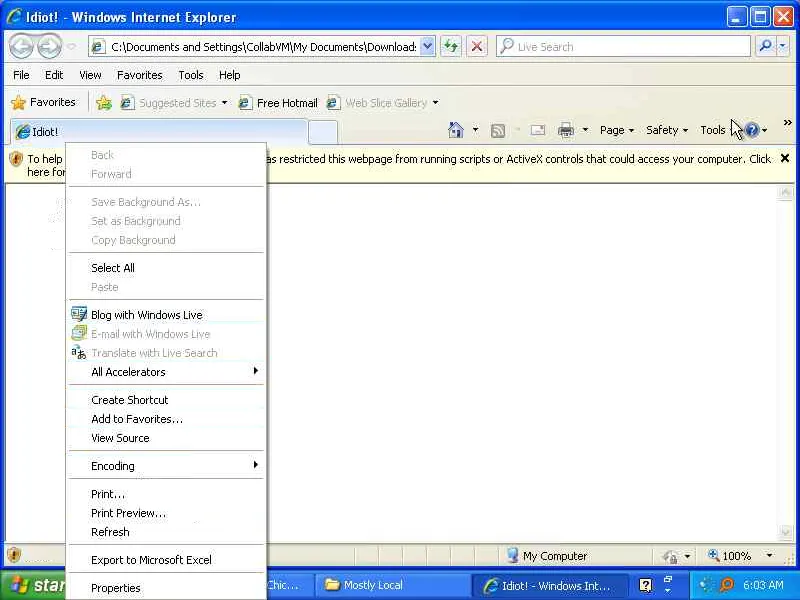Screen dimensions: 800x600
Task: Open the Help menu
Action: pos(229,75)
